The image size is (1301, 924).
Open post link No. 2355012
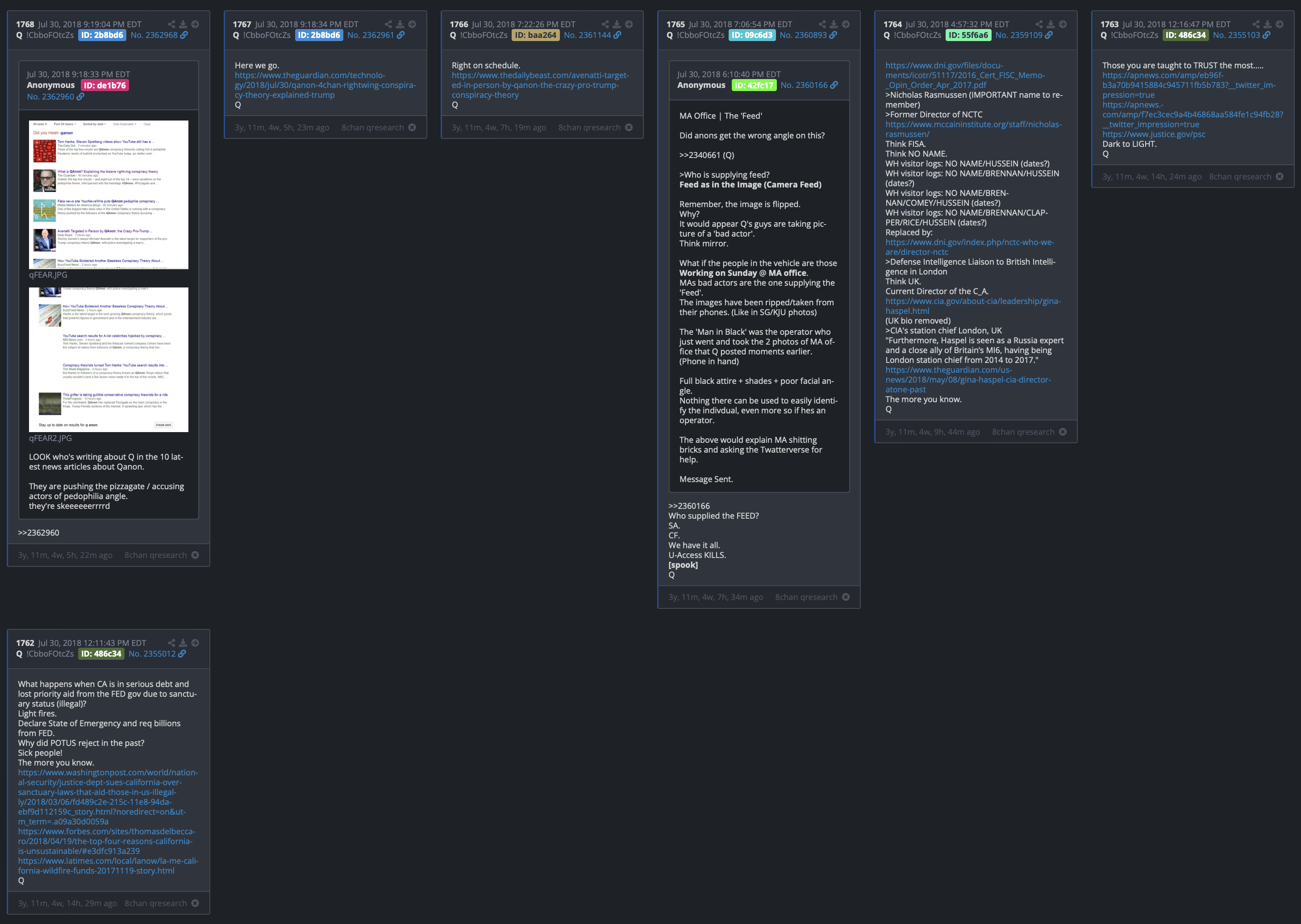pyautogui.click(x=157, y=654)
